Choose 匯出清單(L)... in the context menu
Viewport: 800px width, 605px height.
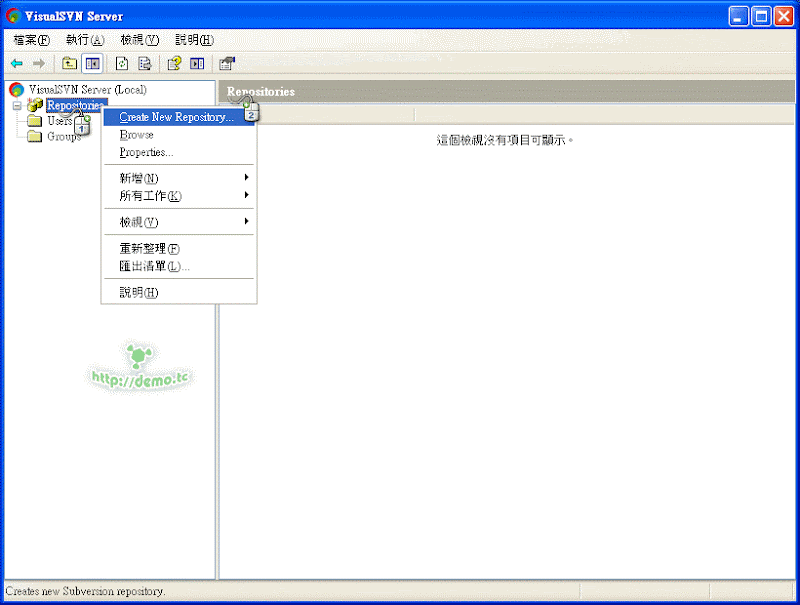pyautogui.click(x=179, y=266)
